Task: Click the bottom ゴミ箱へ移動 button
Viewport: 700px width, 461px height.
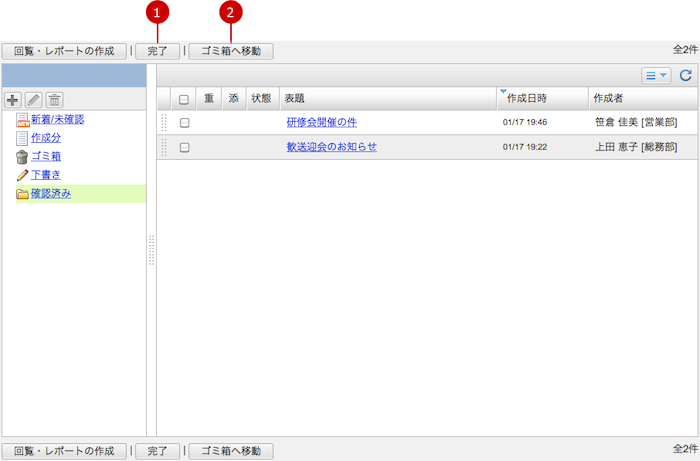Action: coord(231,451)
